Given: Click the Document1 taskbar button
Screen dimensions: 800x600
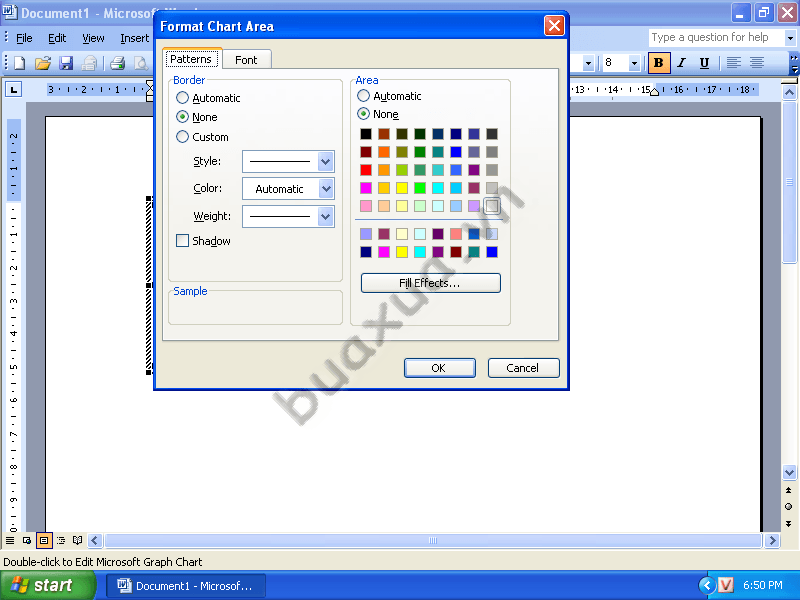Looking at the screenshot, I should (x=186, y=586).
